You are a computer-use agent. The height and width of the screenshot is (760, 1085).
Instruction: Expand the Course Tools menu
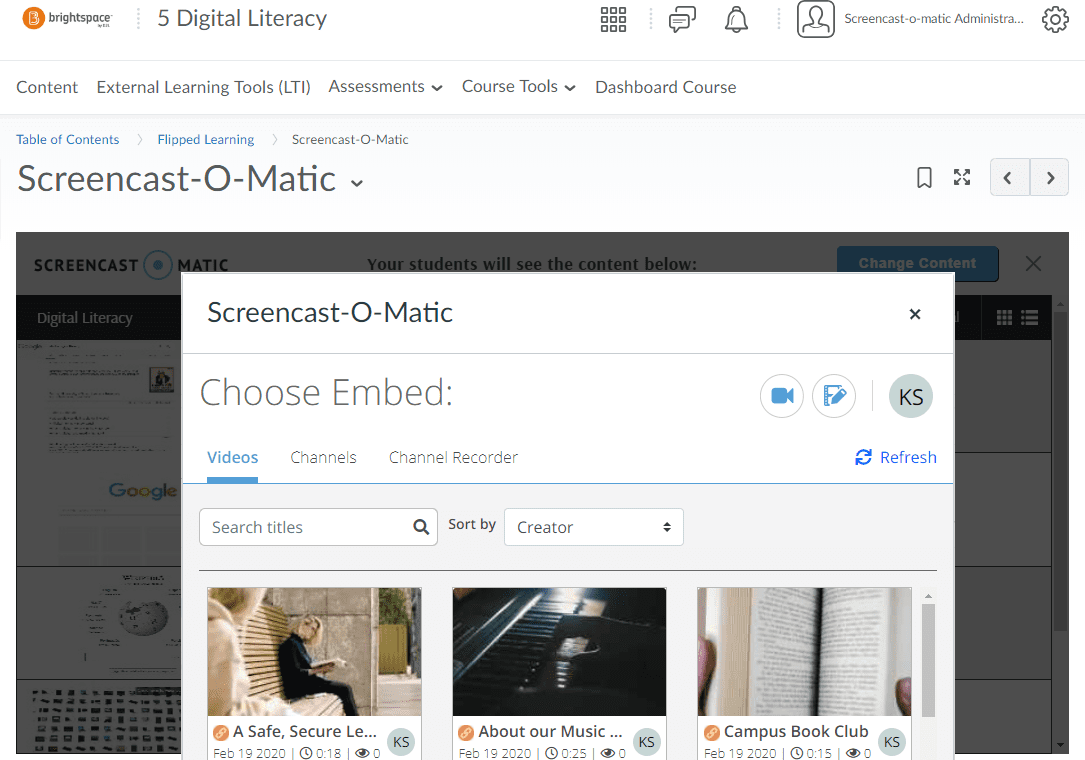(519, 87)
